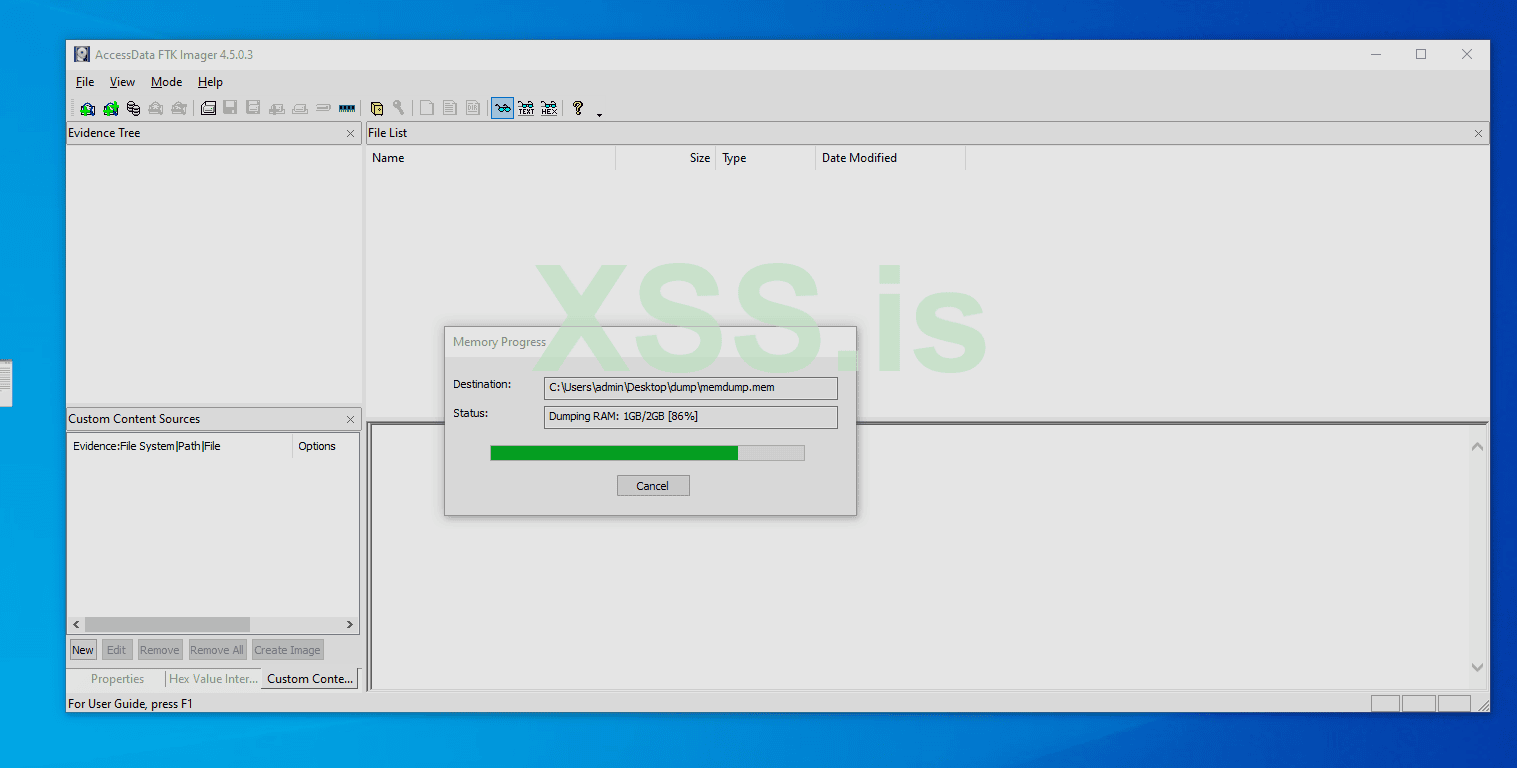Click the New custom content button
Image resolution: width=1517 pixels, height=768 pixels.
click(83, 650)
